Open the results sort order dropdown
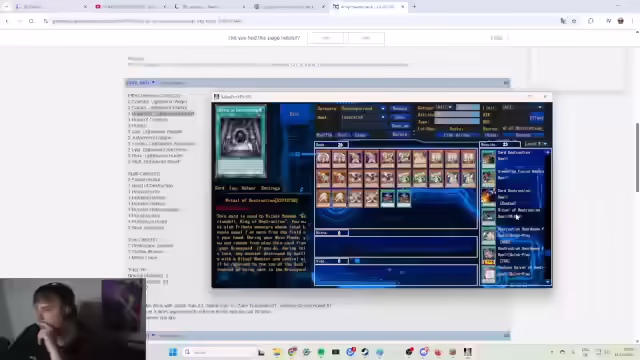640x360 pixels. tap(536, 144)
